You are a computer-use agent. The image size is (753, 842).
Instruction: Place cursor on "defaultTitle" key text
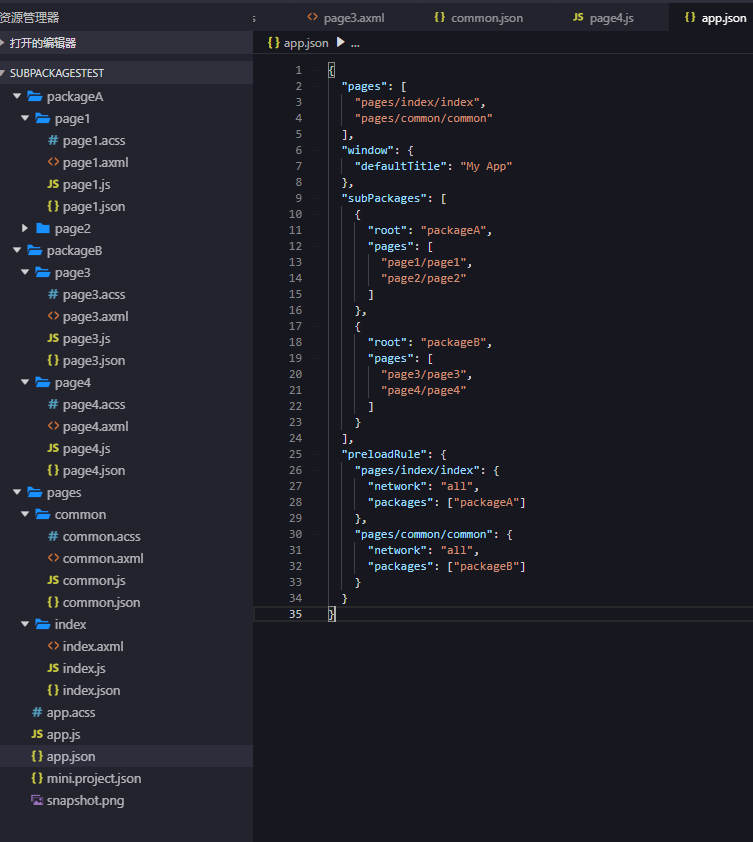[400, 166]
